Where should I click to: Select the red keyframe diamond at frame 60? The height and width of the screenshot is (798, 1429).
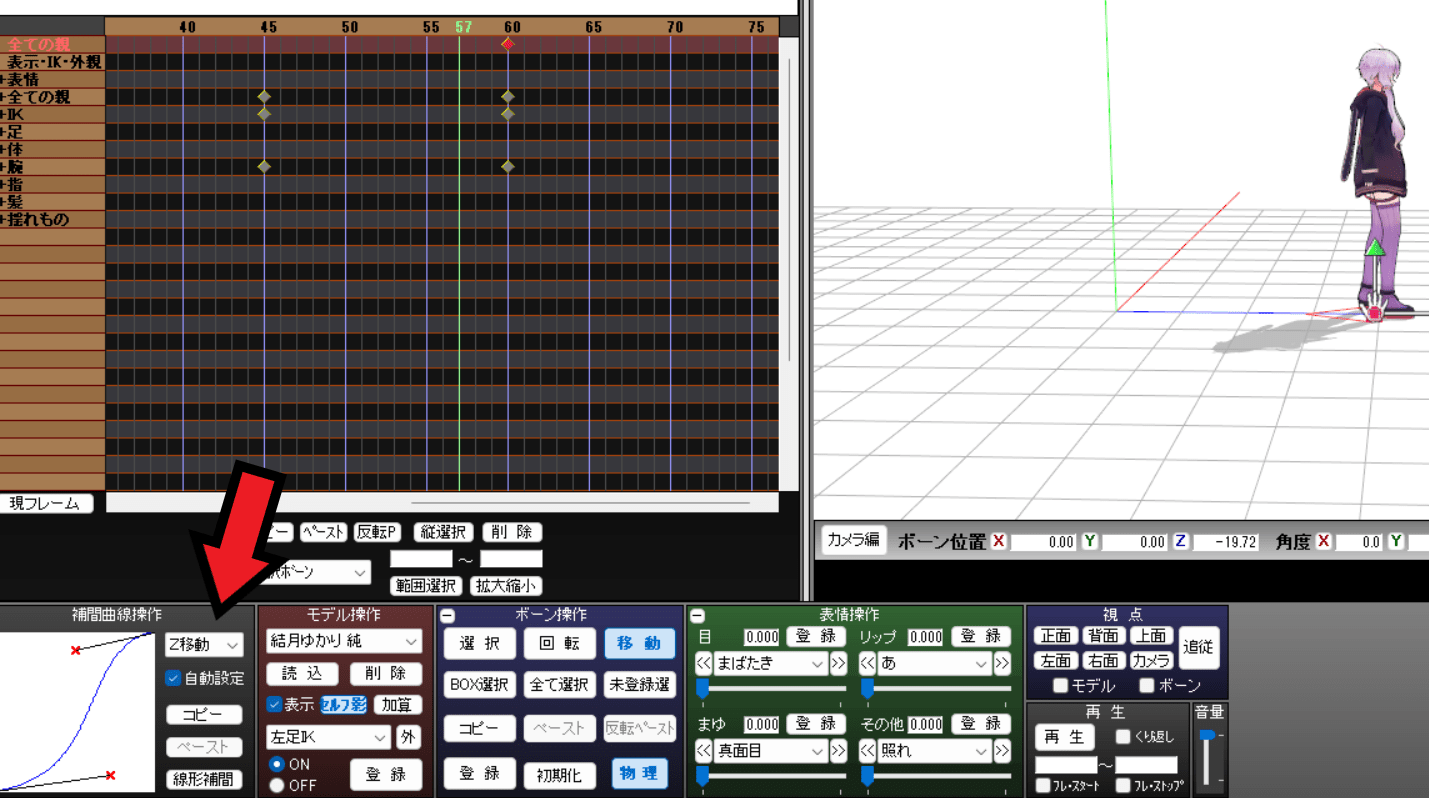click(x=508, y=44)
